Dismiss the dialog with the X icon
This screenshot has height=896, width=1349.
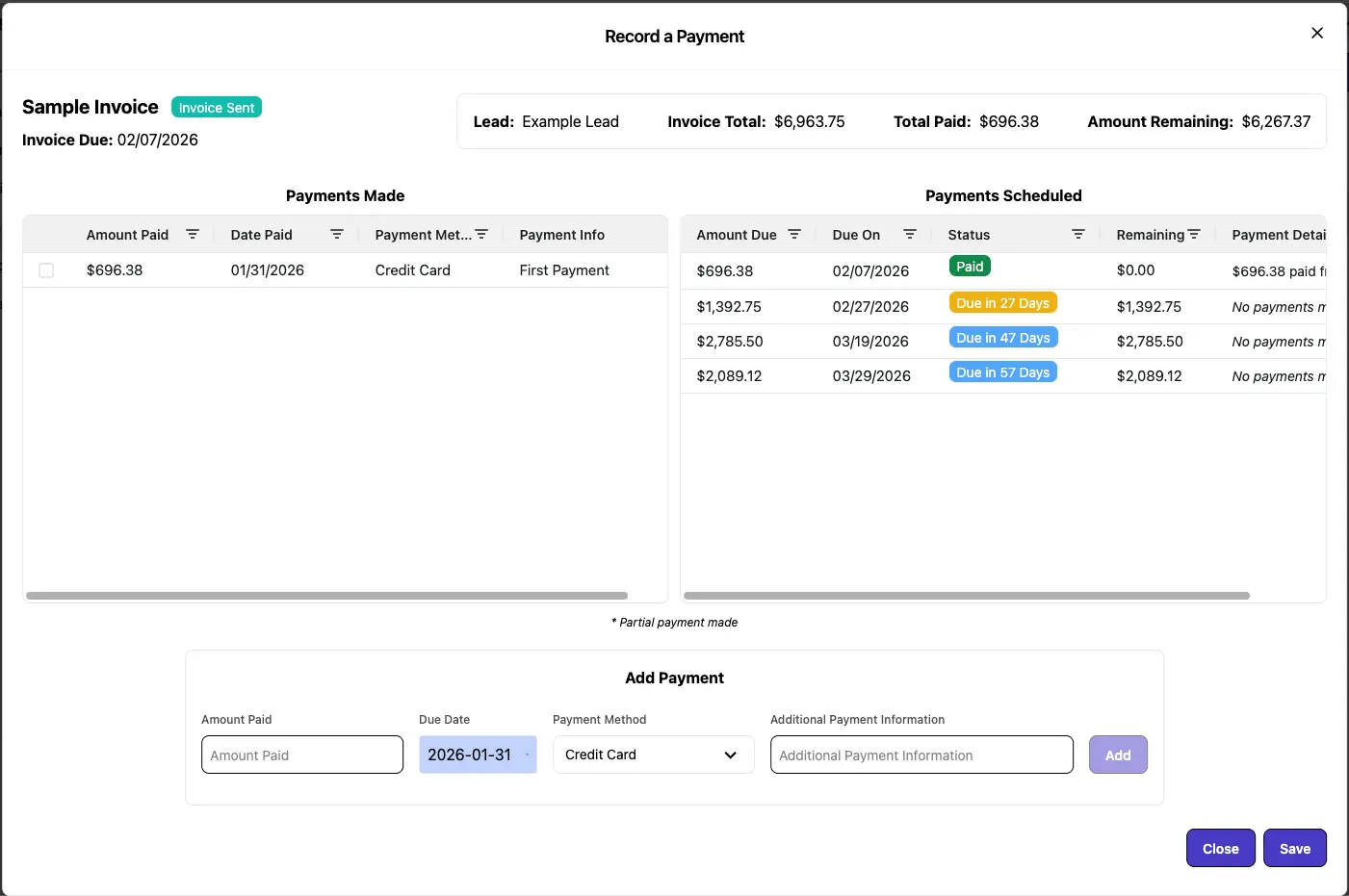pyautogui.click(x=1316, y=32)
